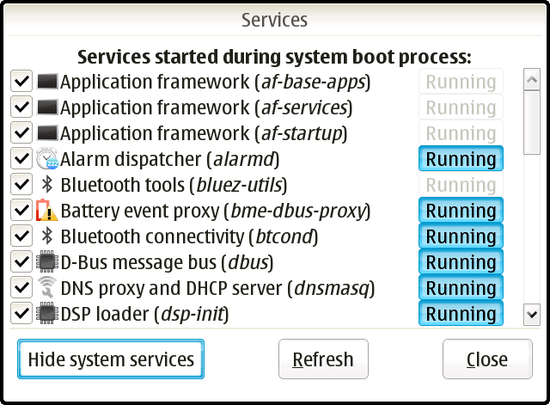Click the battery warning icon for bme-dbus-proxy
The height and width of the screenshot is (405, 550).
point(47,210)
